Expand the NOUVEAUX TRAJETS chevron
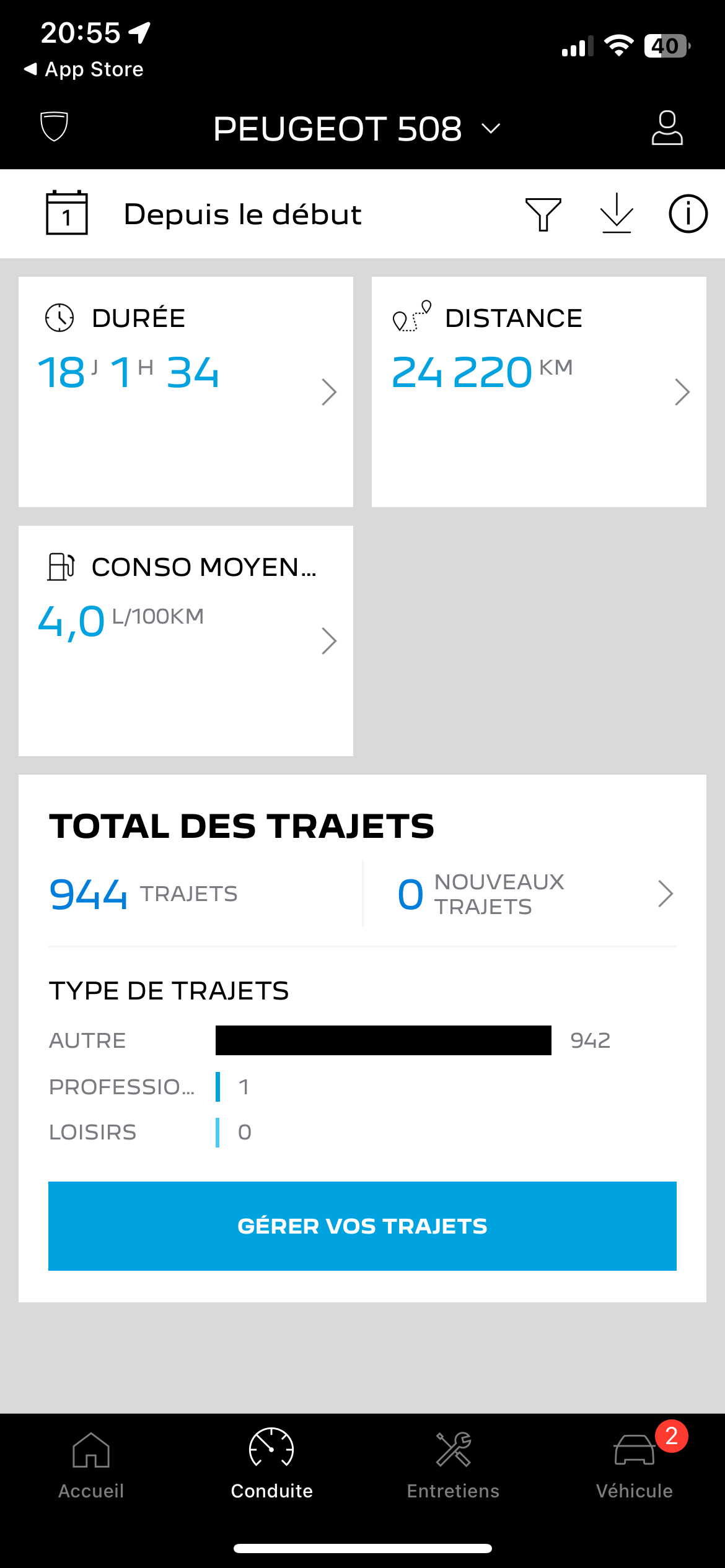 point(666,894)
